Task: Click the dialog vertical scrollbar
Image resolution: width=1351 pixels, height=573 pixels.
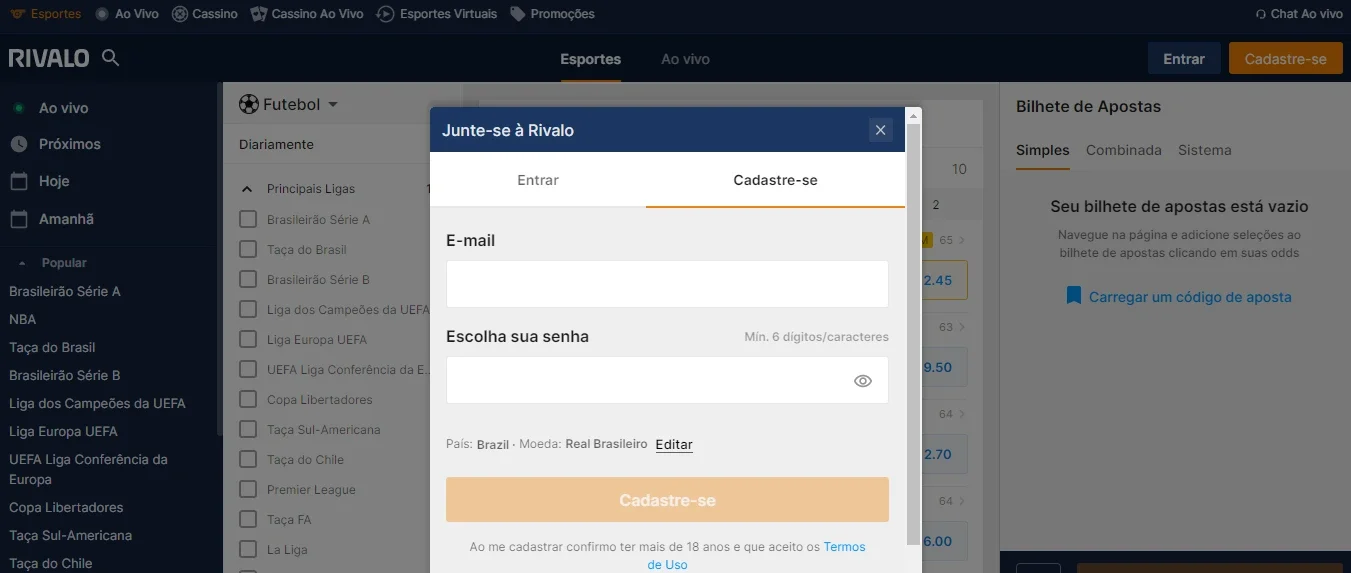Action: [x=912, y=335]
